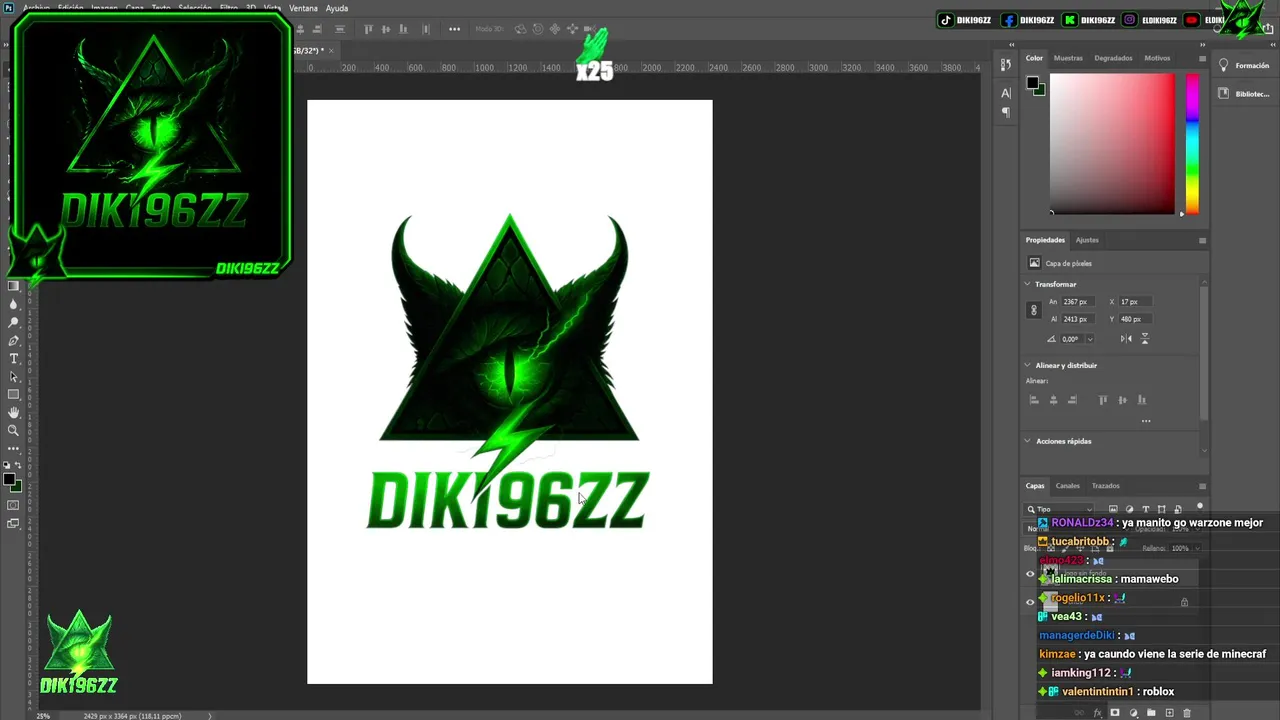1280x720 pixels.
Task: Open the Color panel options menu
Action: tap(1202, 58)
